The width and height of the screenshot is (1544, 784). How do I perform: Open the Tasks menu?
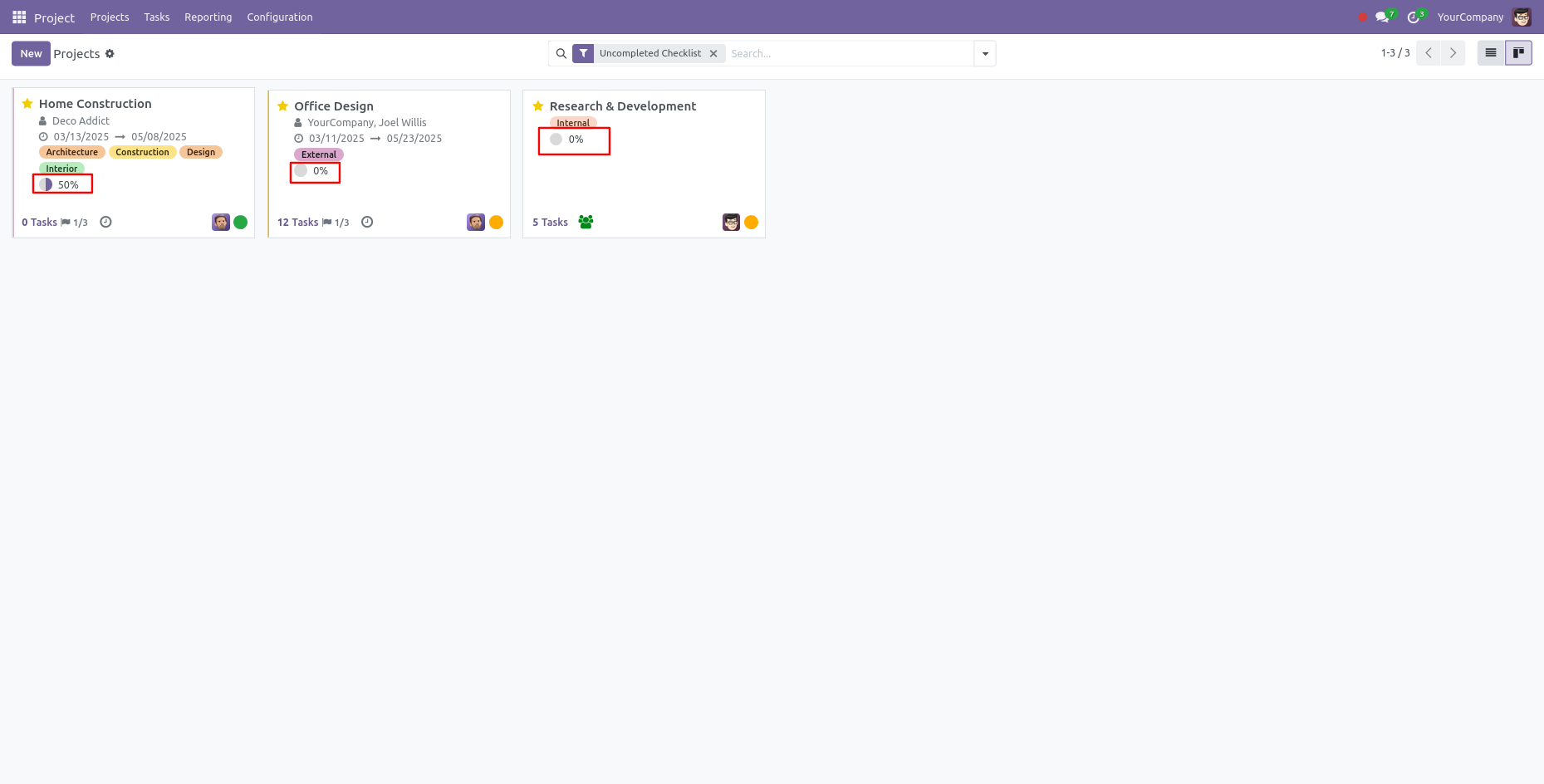157,17
